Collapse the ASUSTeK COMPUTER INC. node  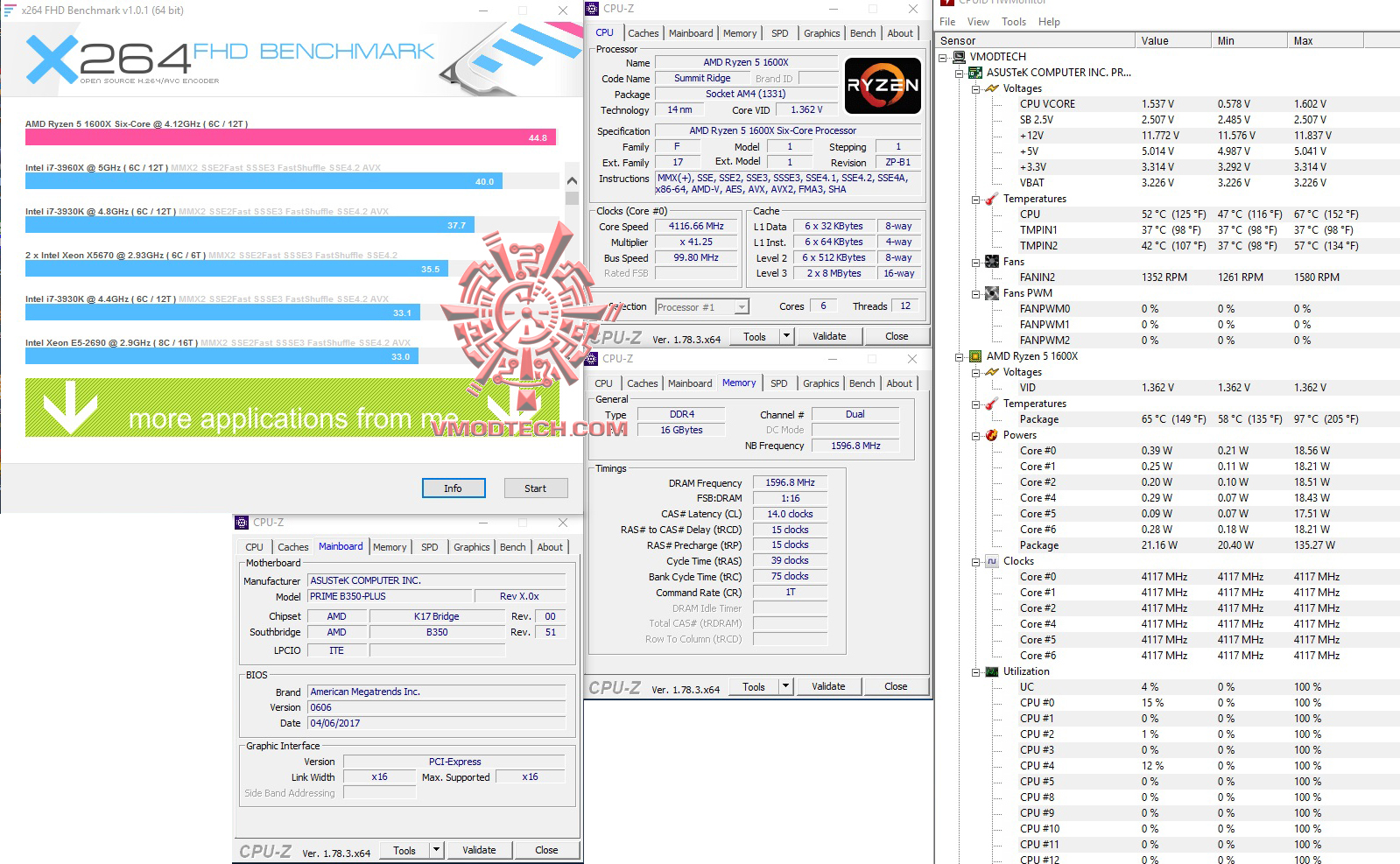click(x=960, y=74)
